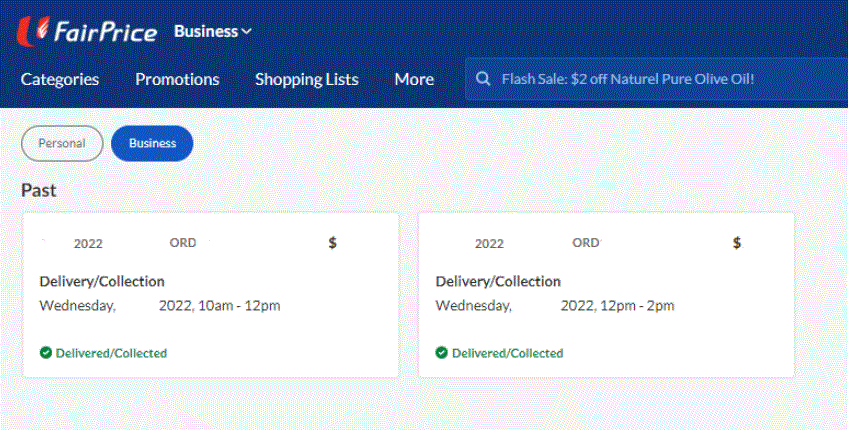Click ORD number on the second order

586,243
